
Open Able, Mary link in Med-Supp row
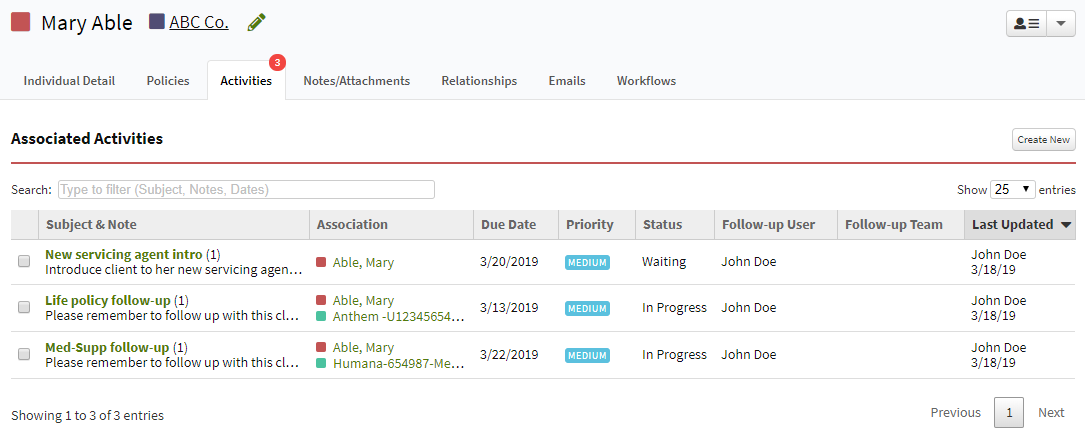click(363, 348)
